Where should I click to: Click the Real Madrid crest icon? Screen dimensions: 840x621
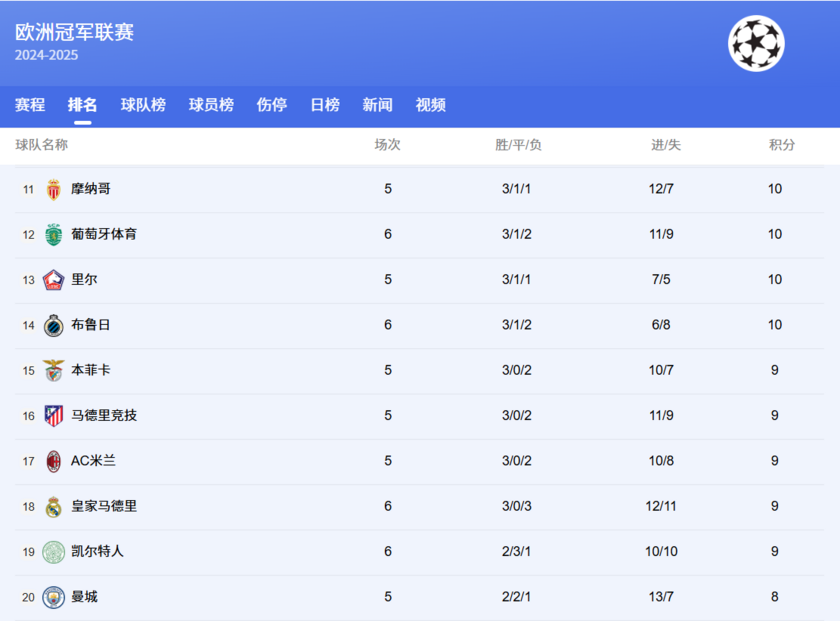(55, 506)
